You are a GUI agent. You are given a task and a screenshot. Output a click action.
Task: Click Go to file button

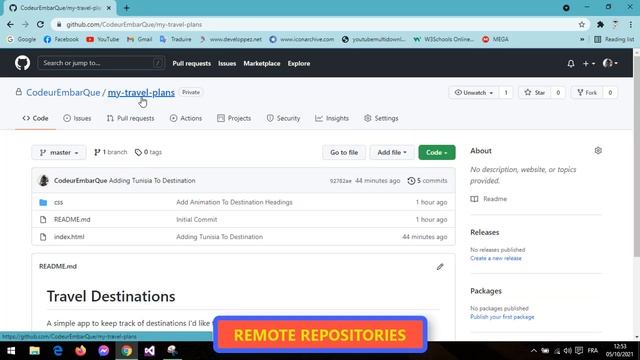(x=344, y=153)
